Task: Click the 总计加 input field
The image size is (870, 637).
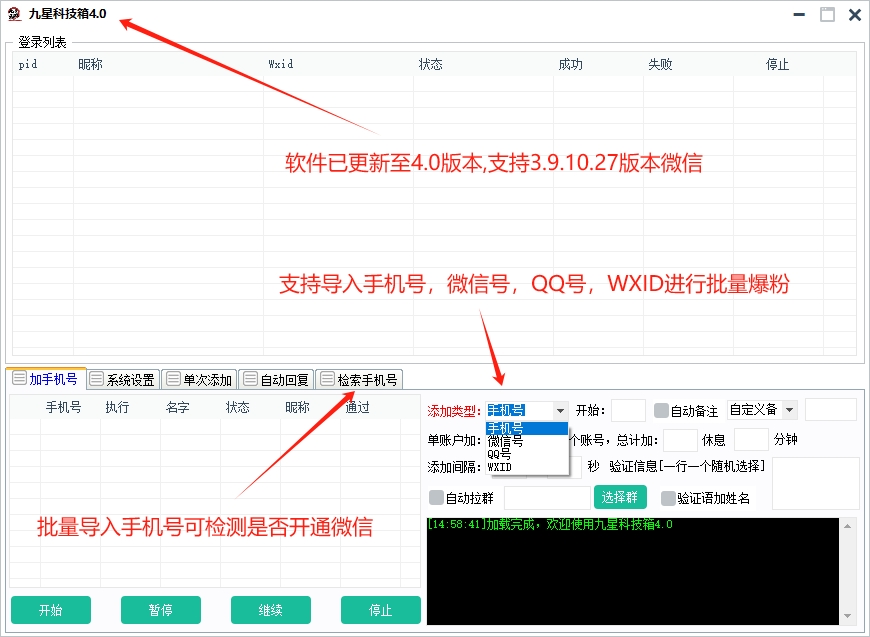Action: click(680, 440)
